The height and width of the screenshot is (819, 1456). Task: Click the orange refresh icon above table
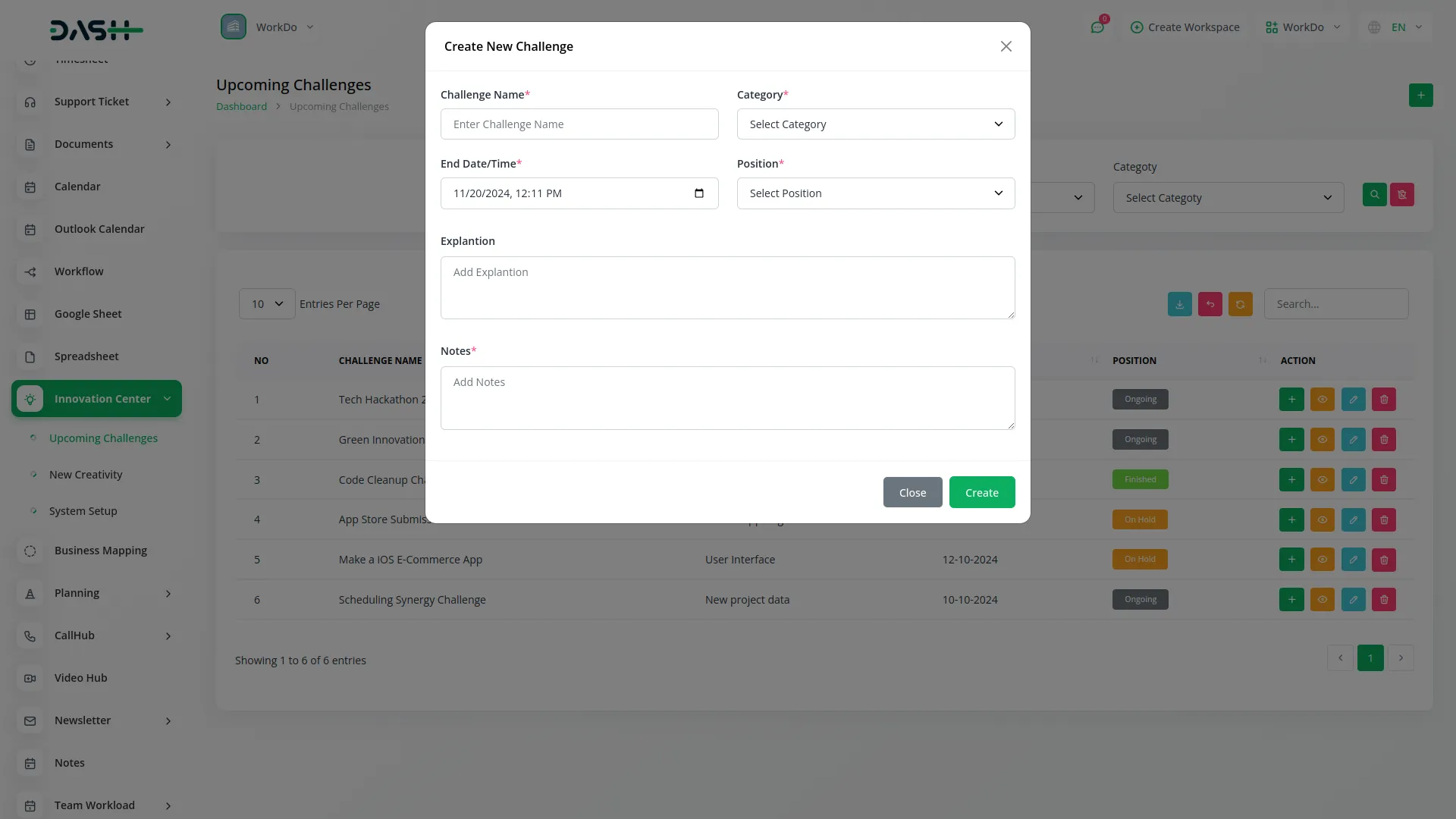tap(1240, 304)
